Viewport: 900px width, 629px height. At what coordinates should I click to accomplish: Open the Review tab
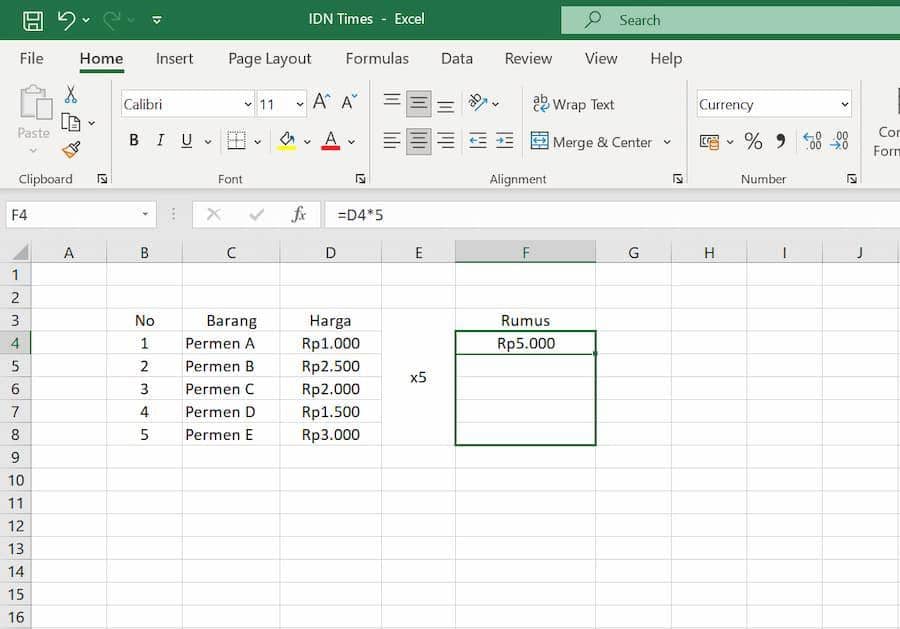coord(528,59)
